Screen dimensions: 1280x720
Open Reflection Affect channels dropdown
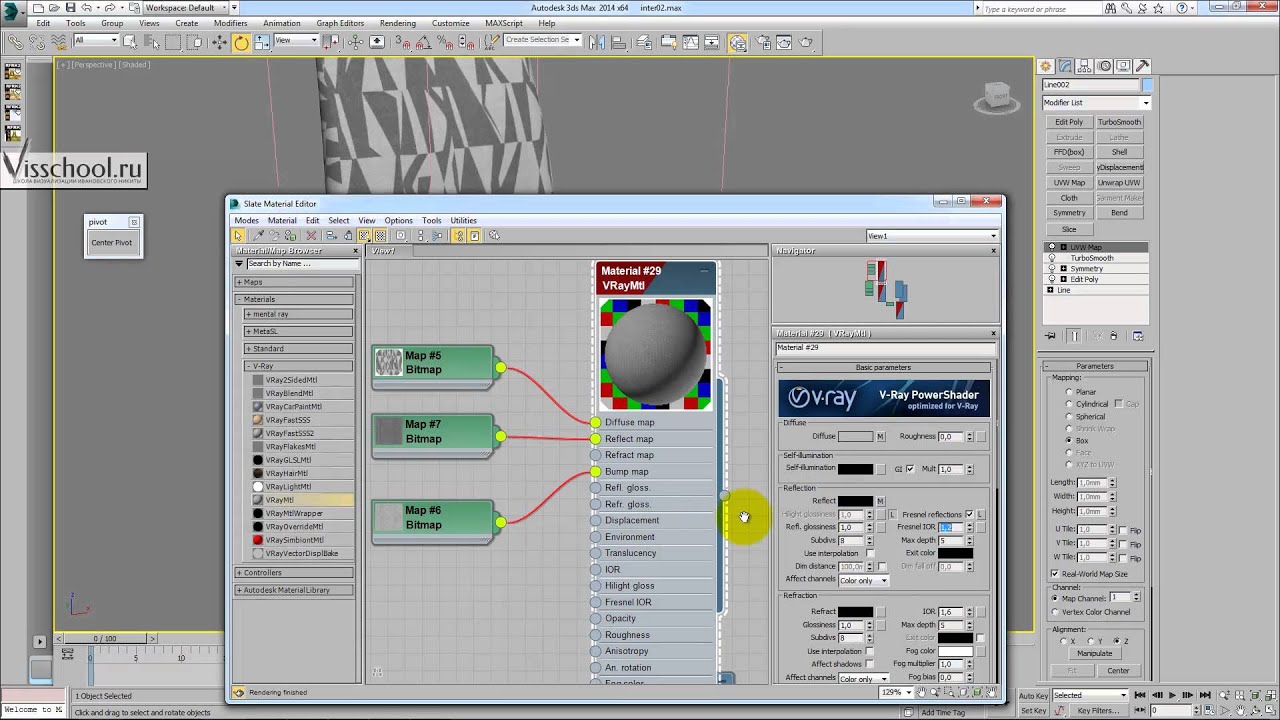pos(863,580)
